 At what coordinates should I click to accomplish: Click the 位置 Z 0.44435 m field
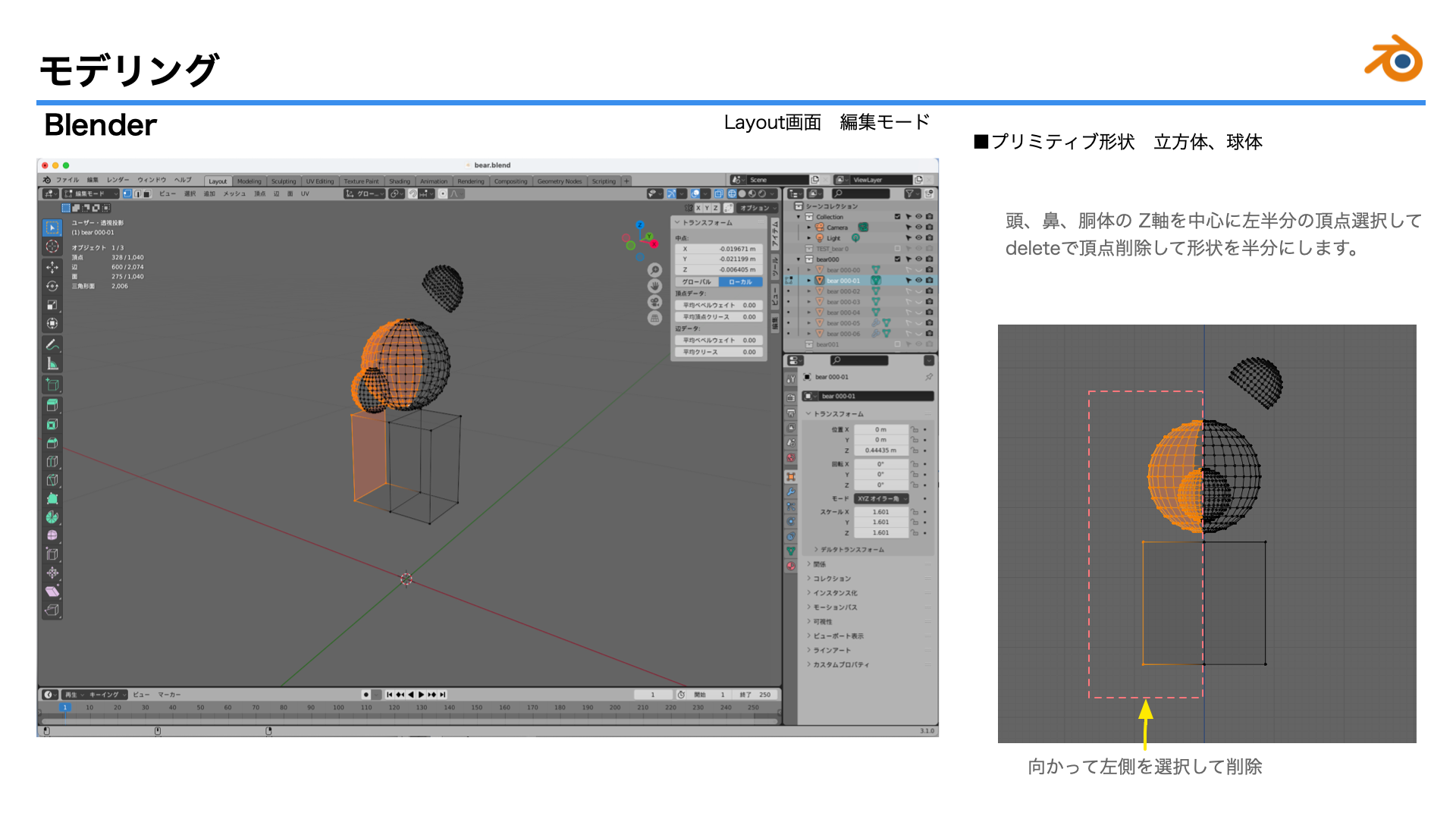tap(880, 450)
